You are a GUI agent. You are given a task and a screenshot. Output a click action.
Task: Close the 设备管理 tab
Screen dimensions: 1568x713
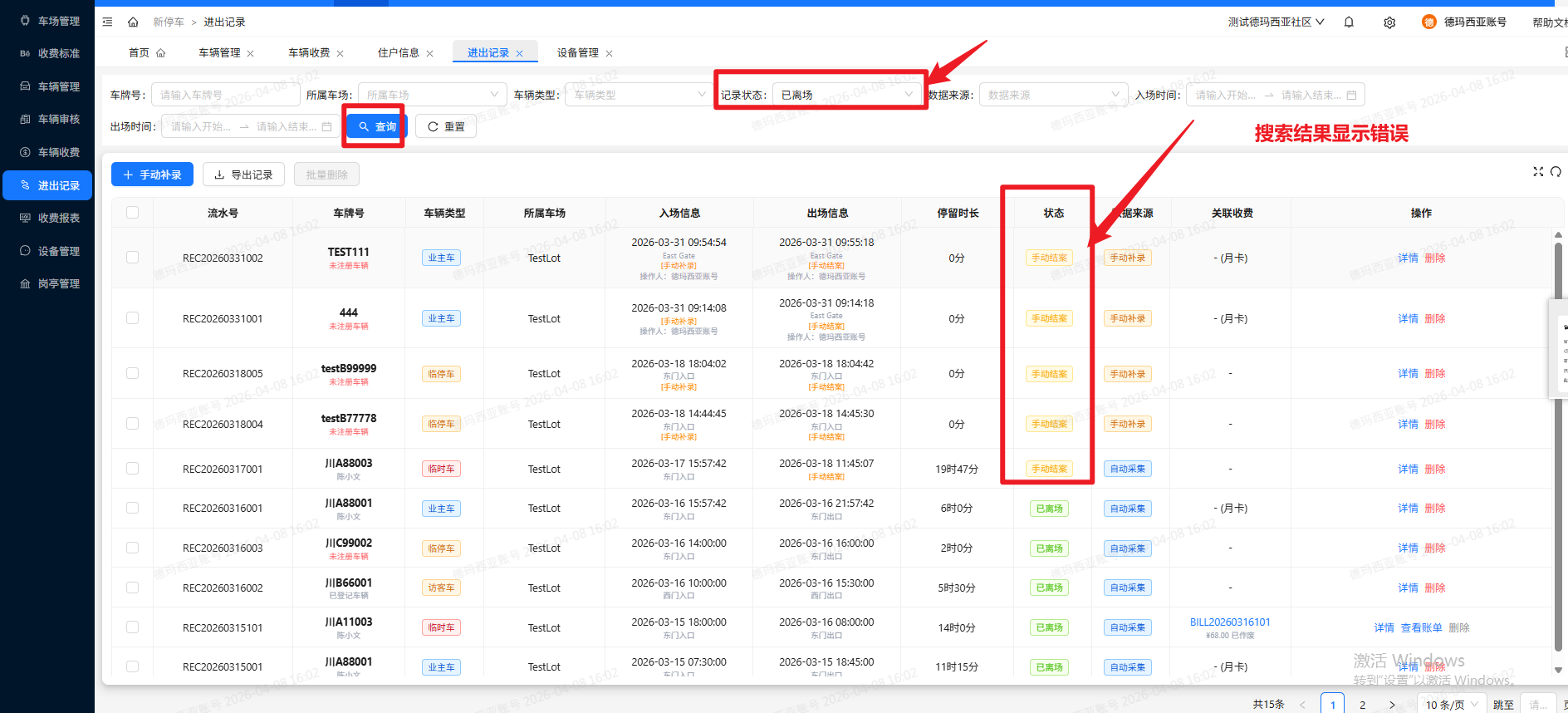(609, 53)
